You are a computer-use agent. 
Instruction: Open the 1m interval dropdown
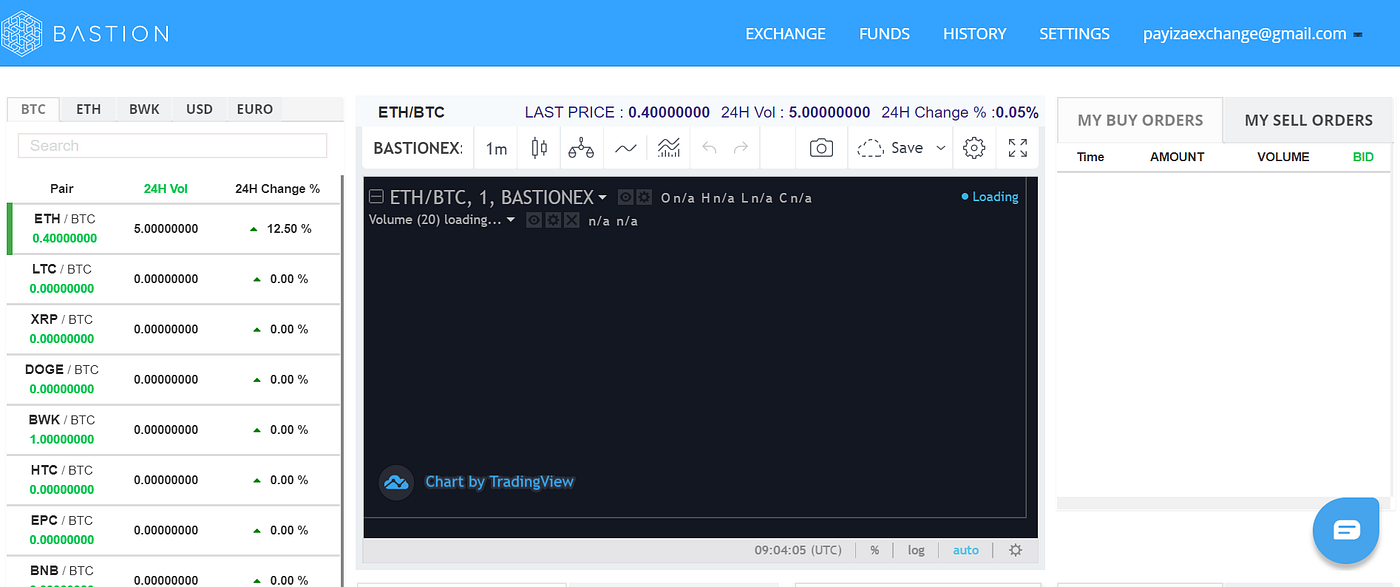coord(496,148)
